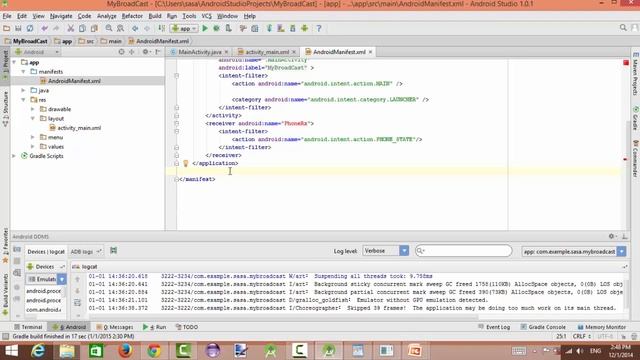Switch to activity_main.xml tab
Image resolution: width=640 pixels, height=360 pixels.
click(267, 52)
